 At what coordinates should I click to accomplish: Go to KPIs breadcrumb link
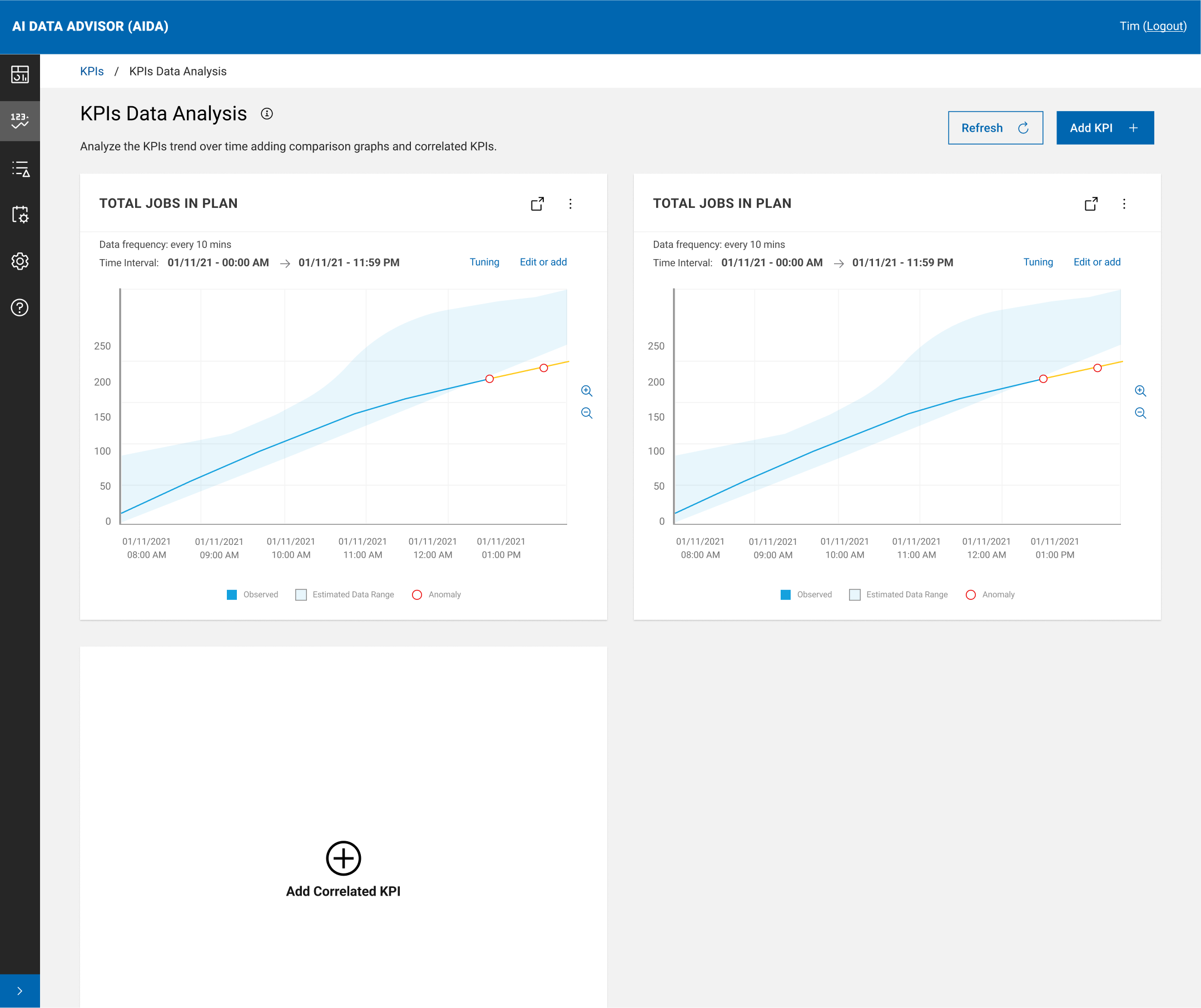tap(92, 72)
